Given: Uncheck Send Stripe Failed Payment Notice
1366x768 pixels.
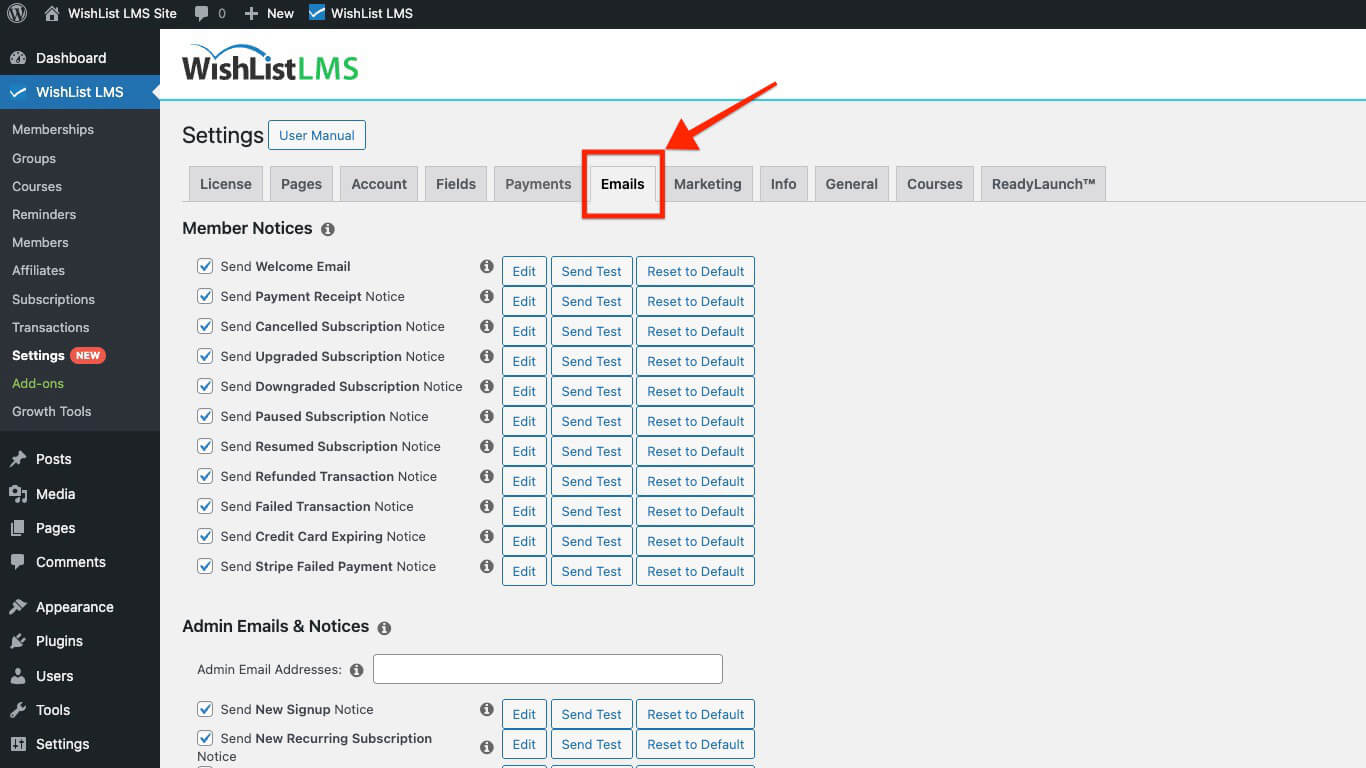Looking at the screenshot, I should click(205, 566).
